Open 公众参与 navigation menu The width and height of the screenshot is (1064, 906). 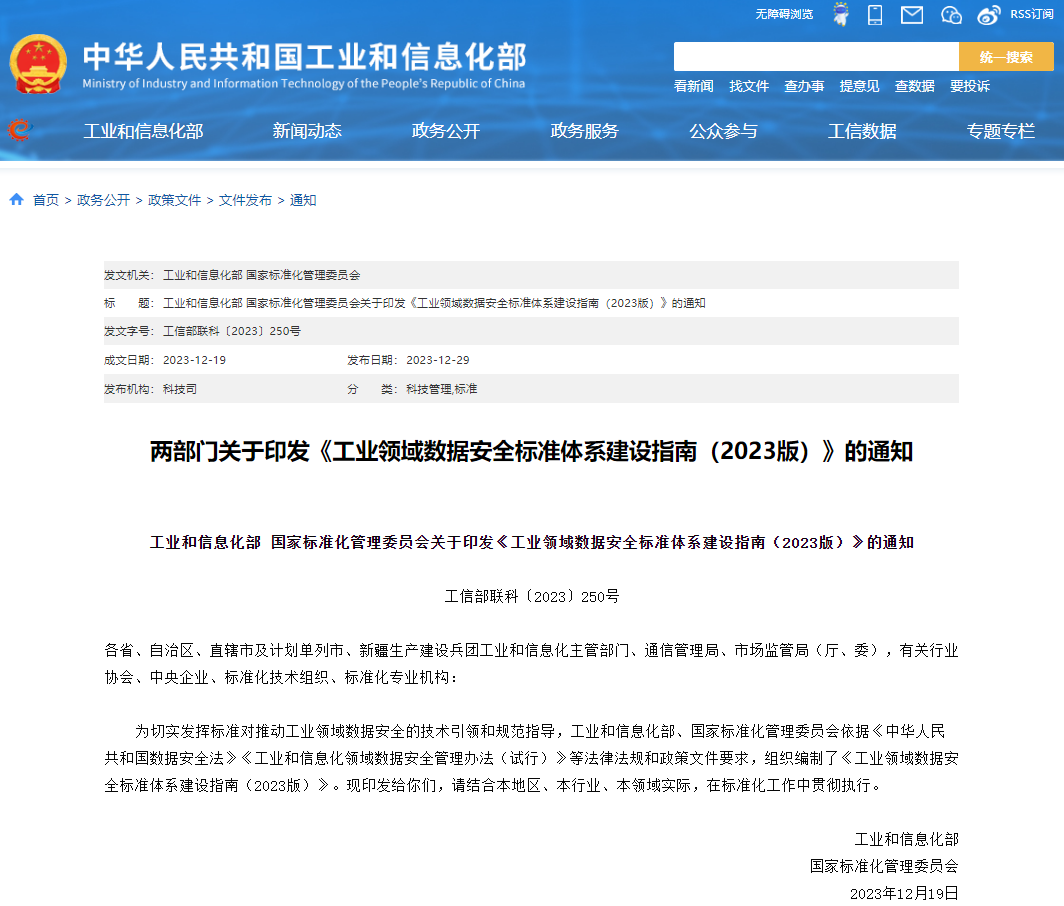pyautogui.click(x=723, y=131)
